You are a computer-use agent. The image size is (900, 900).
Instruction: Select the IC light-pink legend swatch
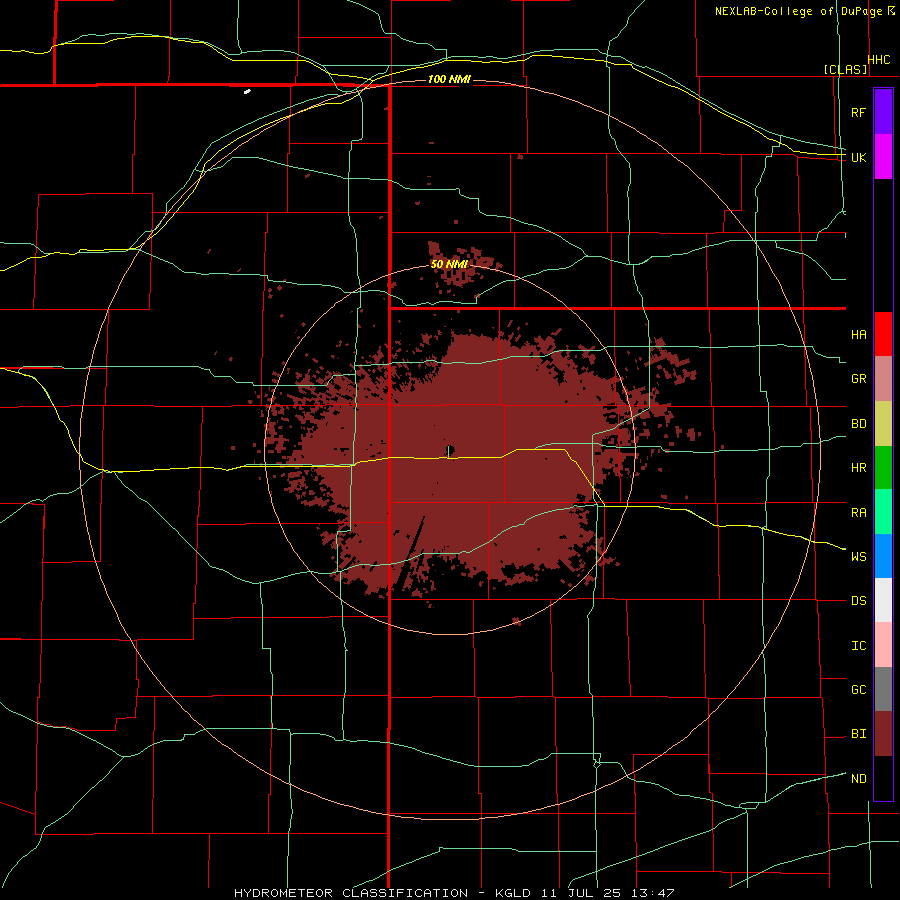coord(883,645)
